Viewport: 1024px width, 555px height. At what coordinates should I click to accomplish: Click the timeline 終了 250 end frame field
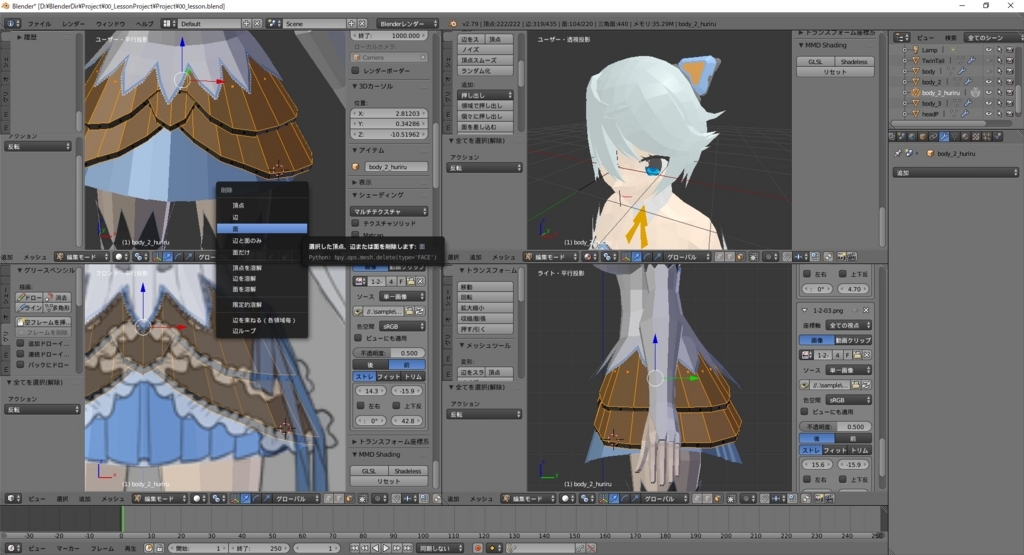point(259,548)
